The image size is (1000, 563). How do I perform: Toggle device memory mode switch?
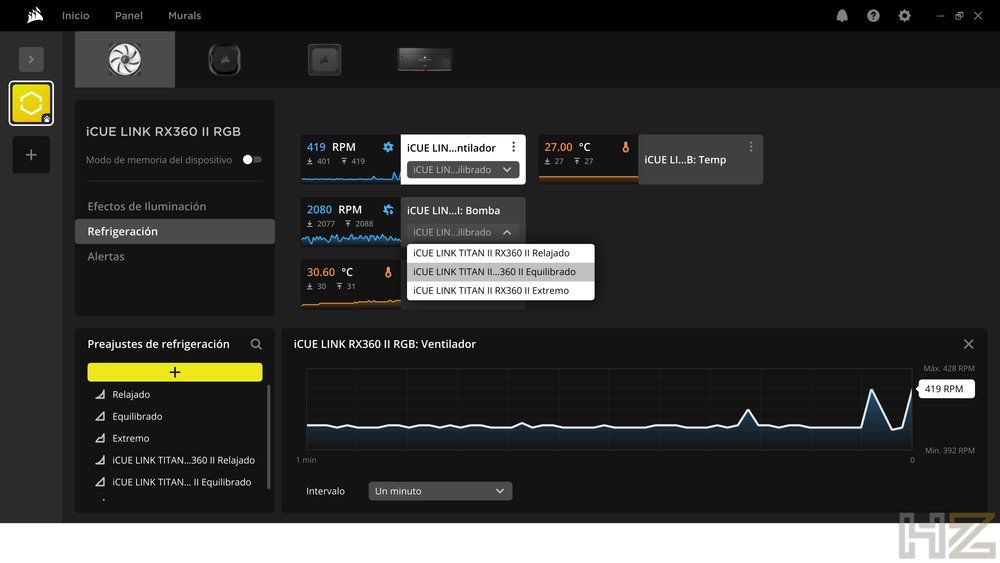pyautogui.click(x=252, y=159)
